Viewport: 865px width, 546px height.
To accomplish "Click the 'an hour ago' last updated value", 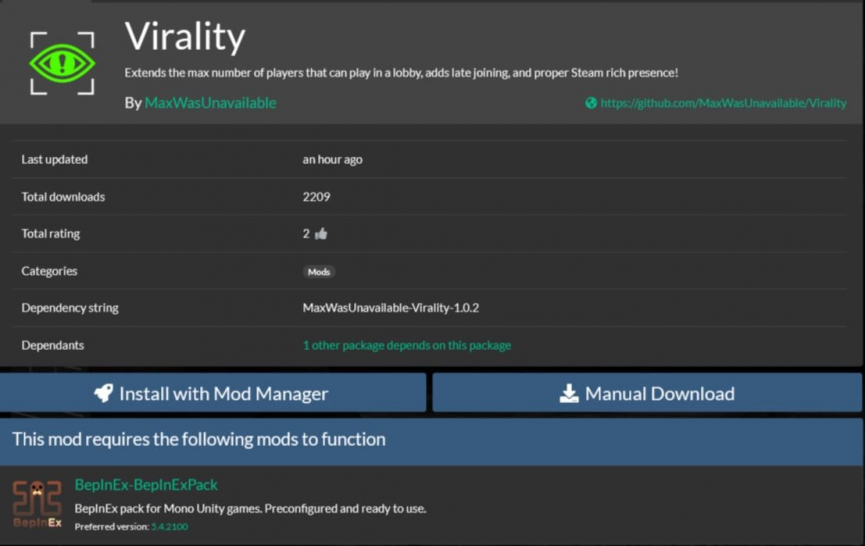I will 332,160.
